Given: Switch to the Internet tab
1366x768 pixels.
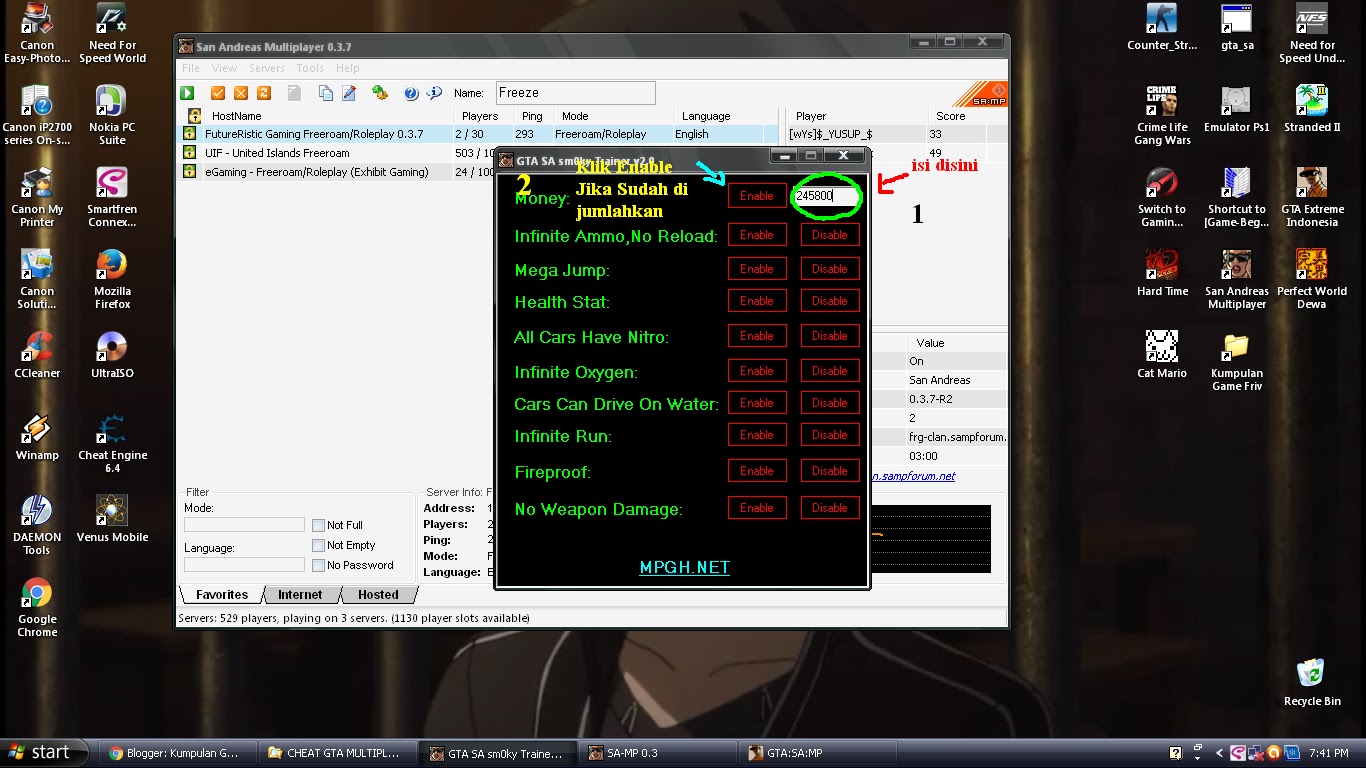Looking at the screenshot, I should pos(300,594).
